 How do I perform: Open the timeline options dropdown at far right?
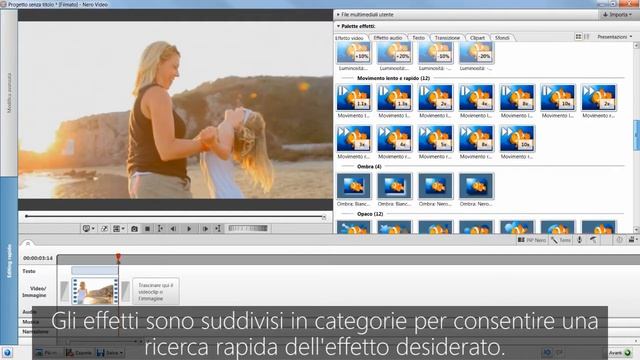tap(633, 240)
